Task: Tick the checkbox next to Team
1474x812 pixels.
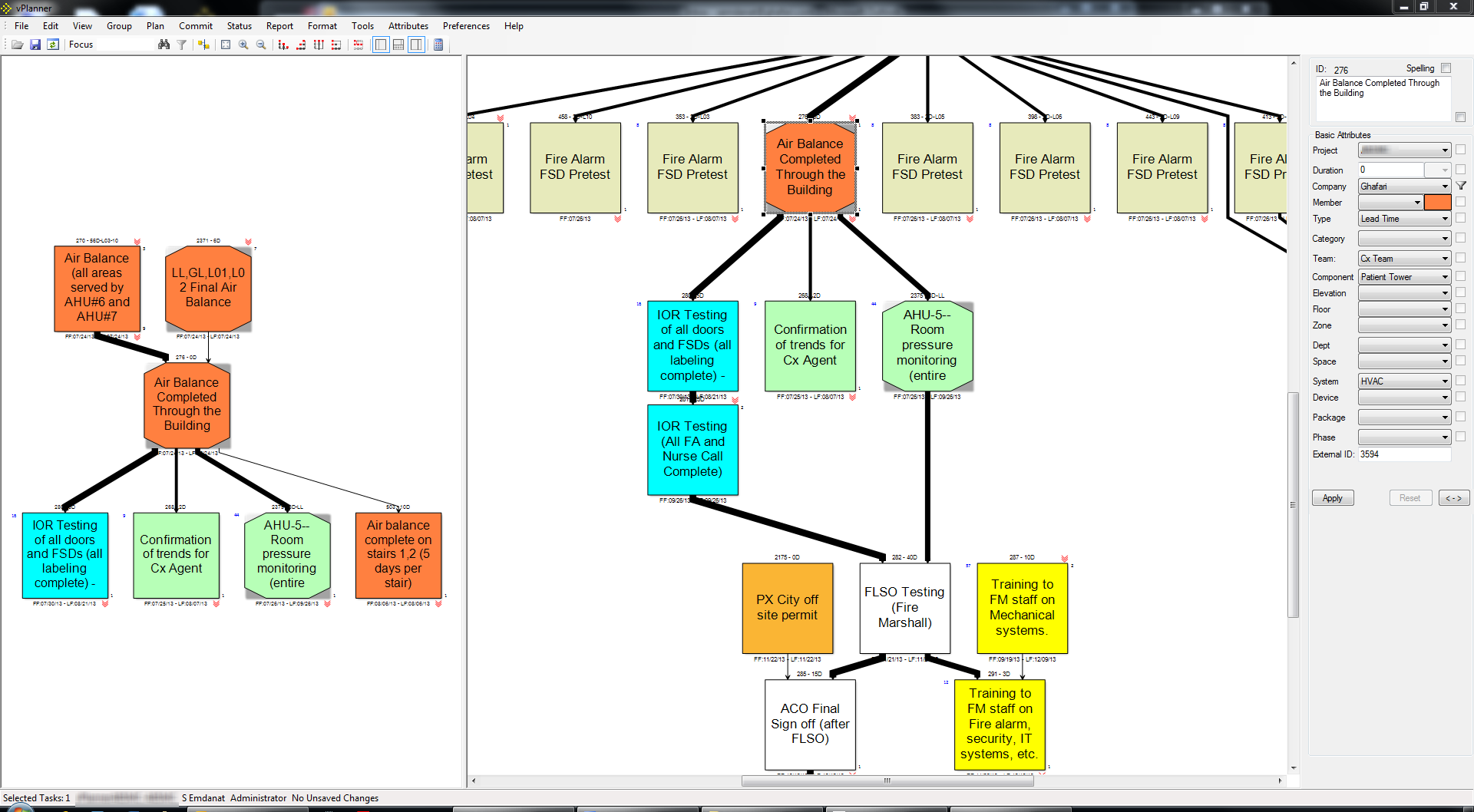Action: pyautogui.click(x=1461, y=258)
